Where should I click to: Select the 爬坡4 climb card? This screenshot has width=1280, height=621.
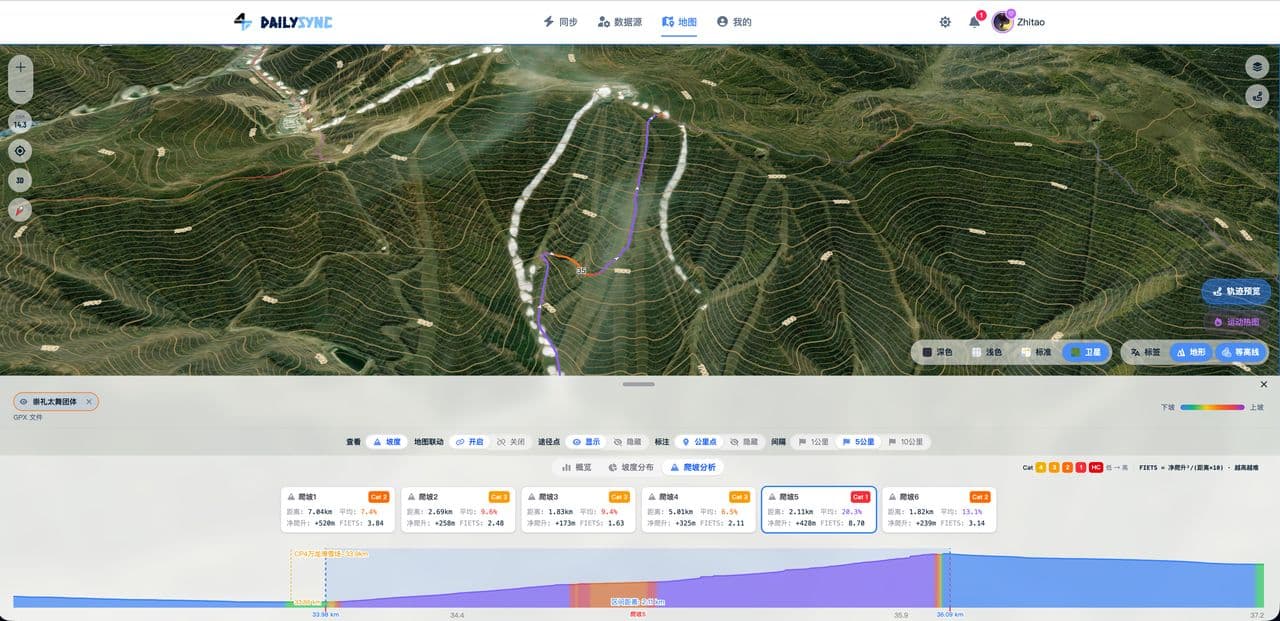click(698, 510)
